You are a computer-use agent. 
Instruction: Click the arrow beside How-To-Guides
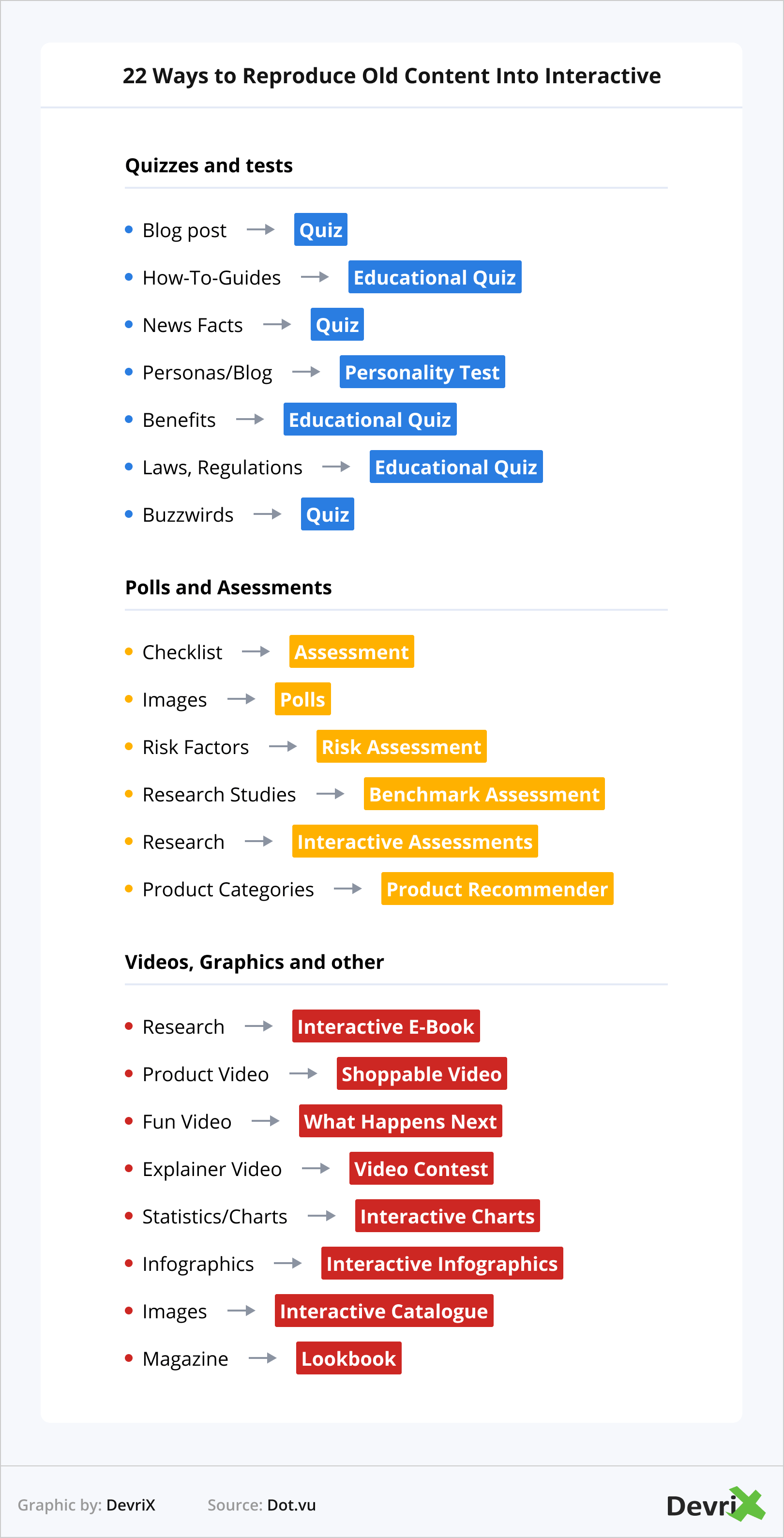[x=315, y=277]
